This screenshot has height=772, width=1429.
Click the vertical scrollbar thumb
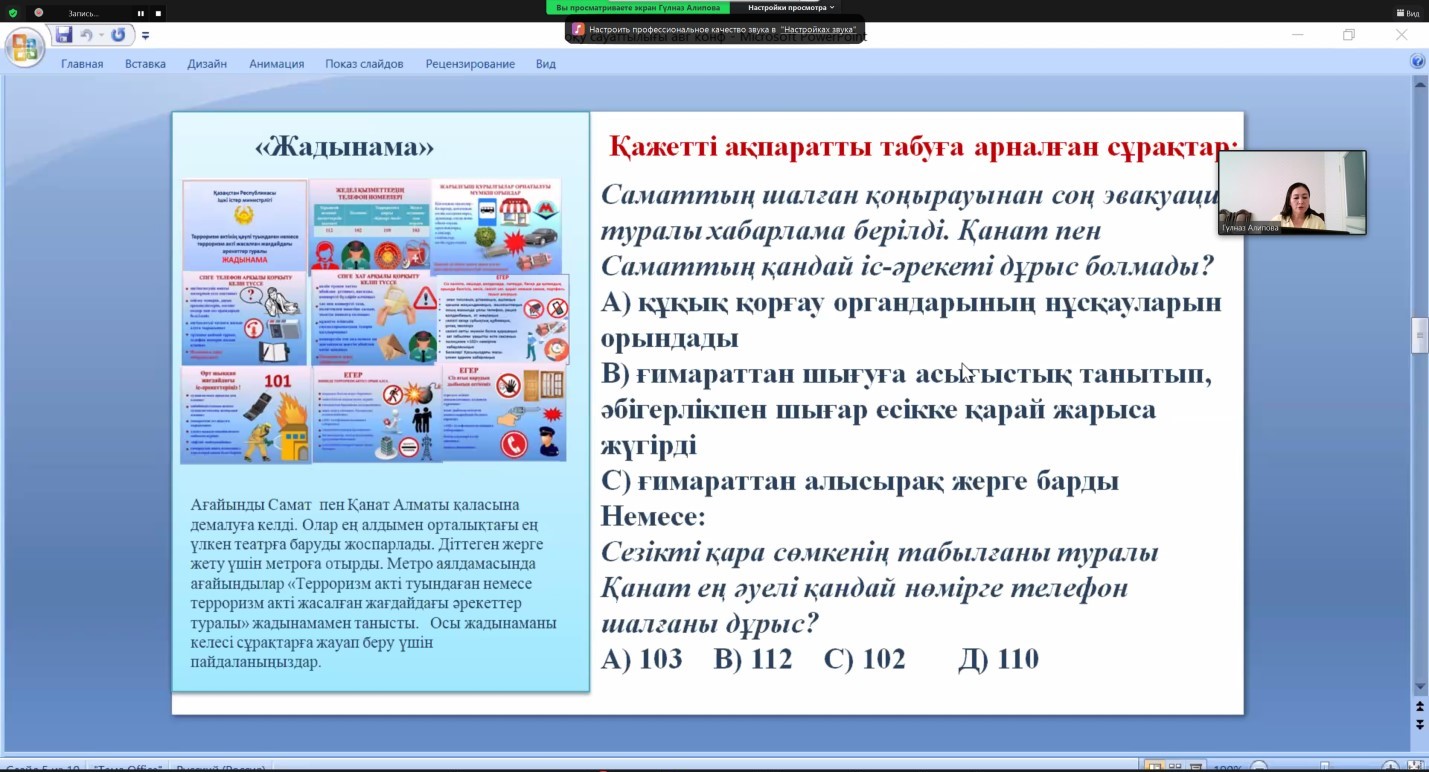click(1419, 335)
